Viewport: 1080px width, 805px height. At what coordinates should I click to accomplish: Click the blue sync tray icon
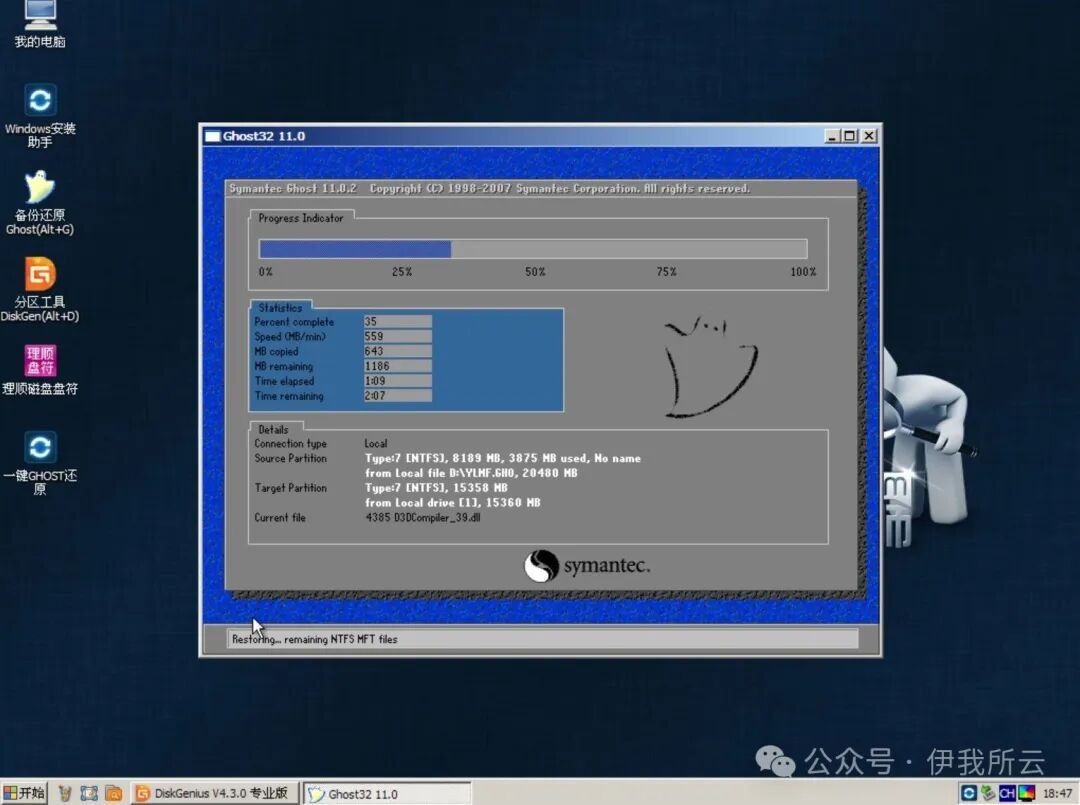pos(969,793)
